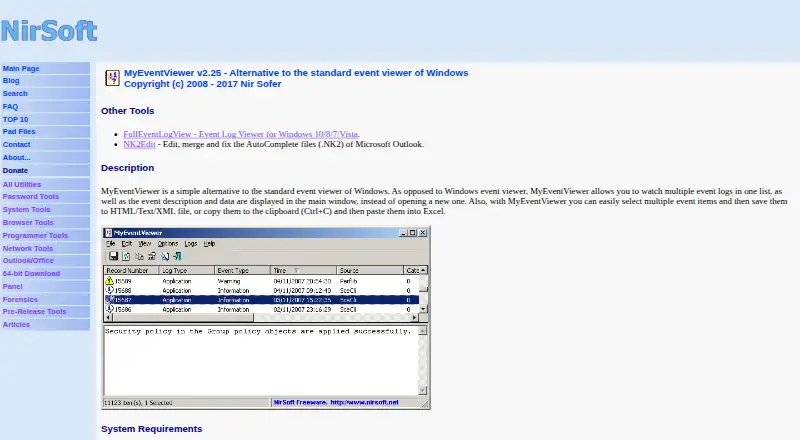Open Forensics sidebar link
Screen dimensions: 800x440
click(20, 300)
